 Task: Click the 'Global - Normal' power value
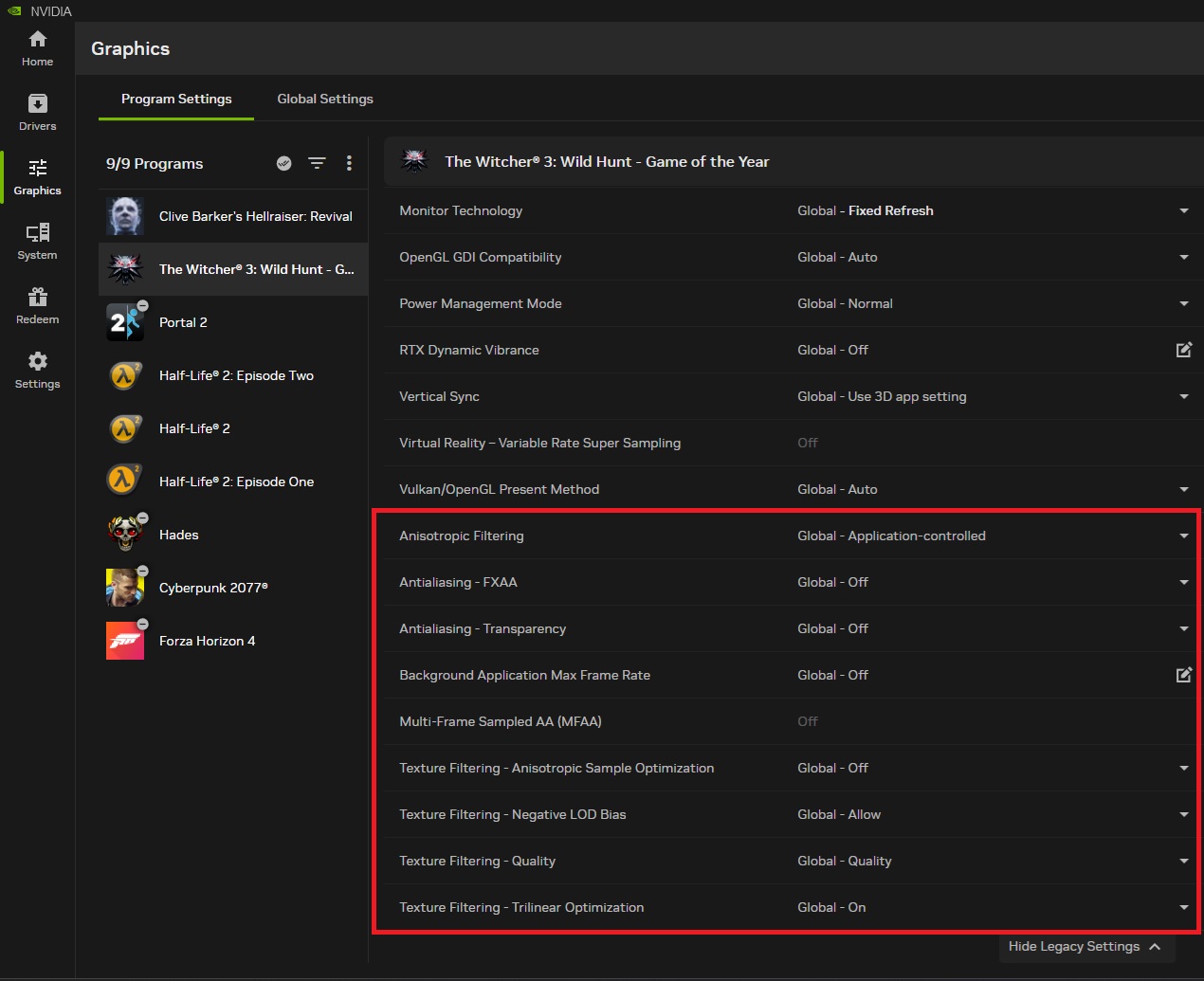coord(845,303)
